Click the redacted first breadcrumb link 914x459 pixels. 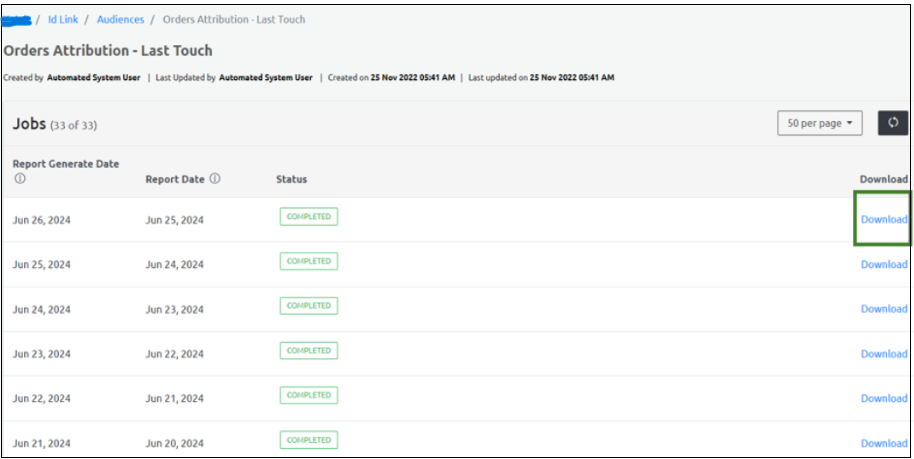[x=17, y=19]
